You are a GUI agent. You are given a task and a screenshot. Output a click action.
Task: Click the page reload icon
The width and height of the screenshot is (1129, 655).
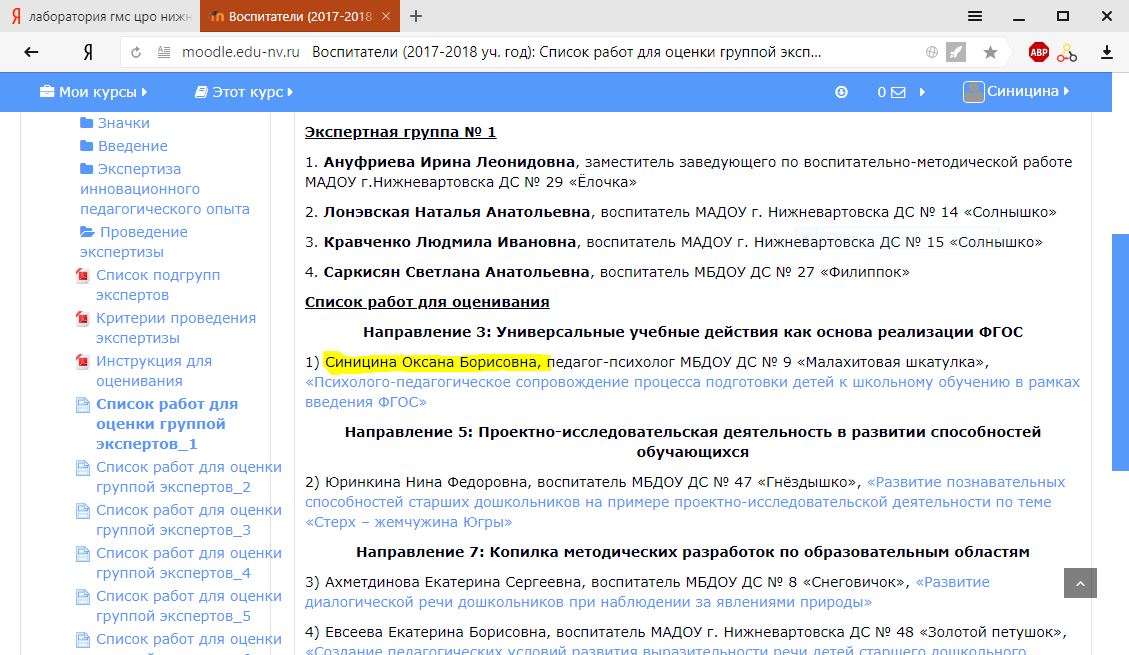pyautogui.click(x=136, y=53)
